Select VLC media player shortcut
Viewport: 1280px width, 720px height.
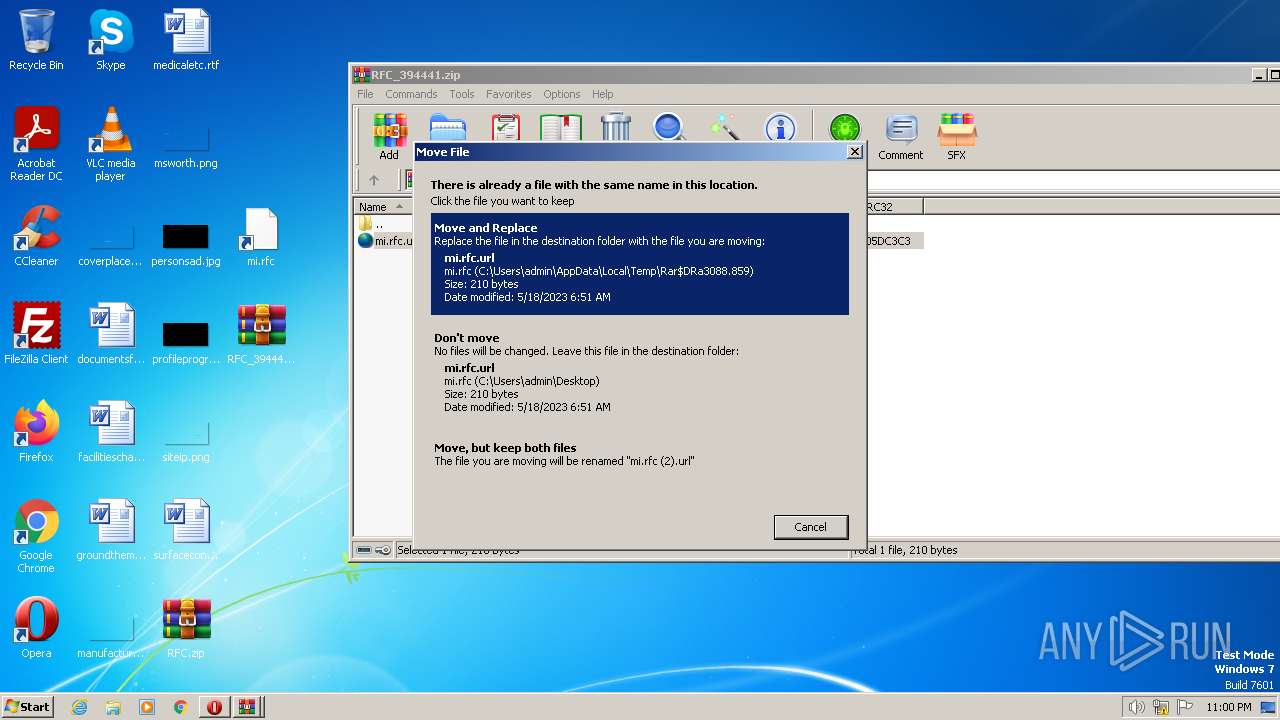[x=110, y=144]
